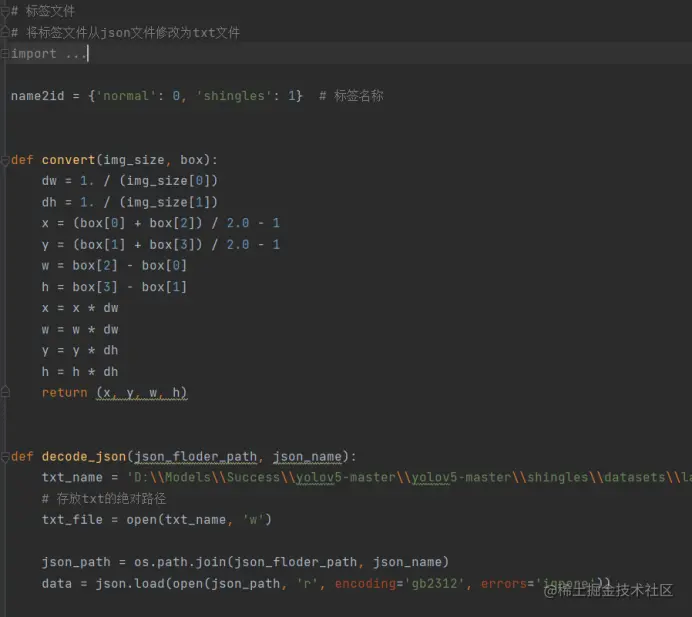The image size is (692, 617).
Task: Toggle the comment block fold marker at top line
Action: pos(5,11)
